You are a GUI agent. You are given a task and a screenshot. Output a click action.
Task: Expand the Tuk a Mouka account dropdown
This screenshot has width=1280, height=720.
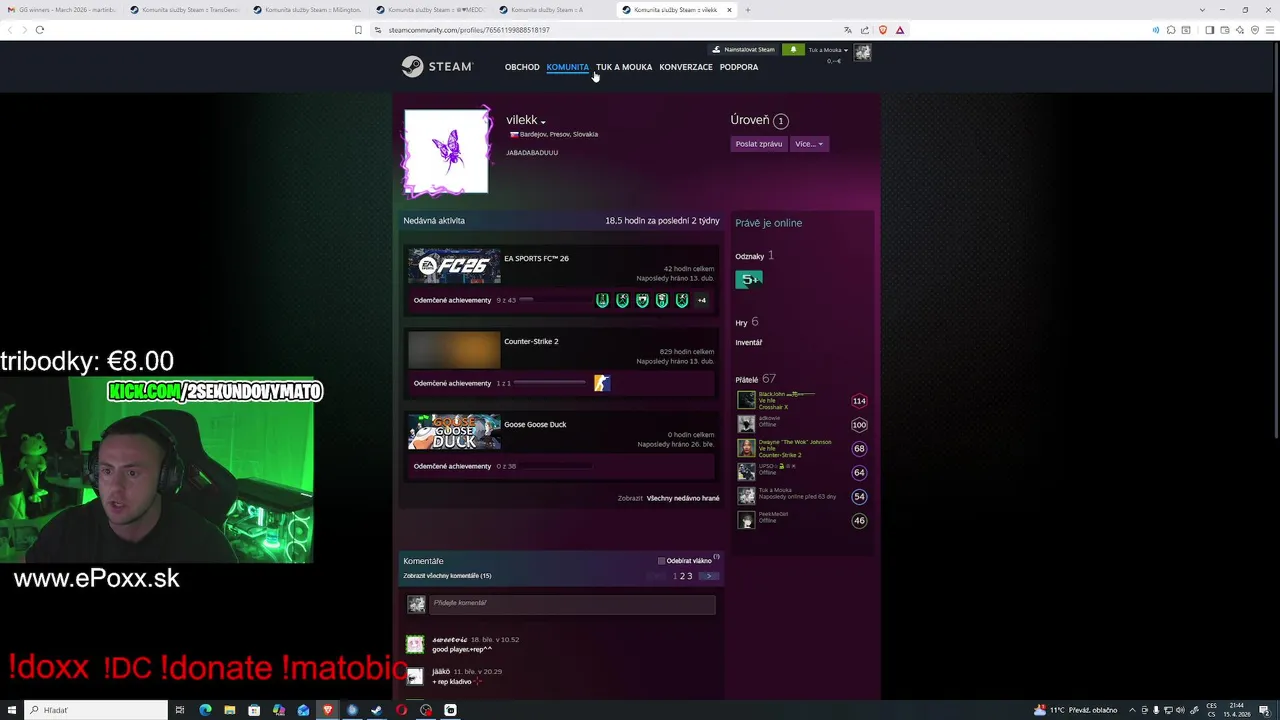point(828,50)
